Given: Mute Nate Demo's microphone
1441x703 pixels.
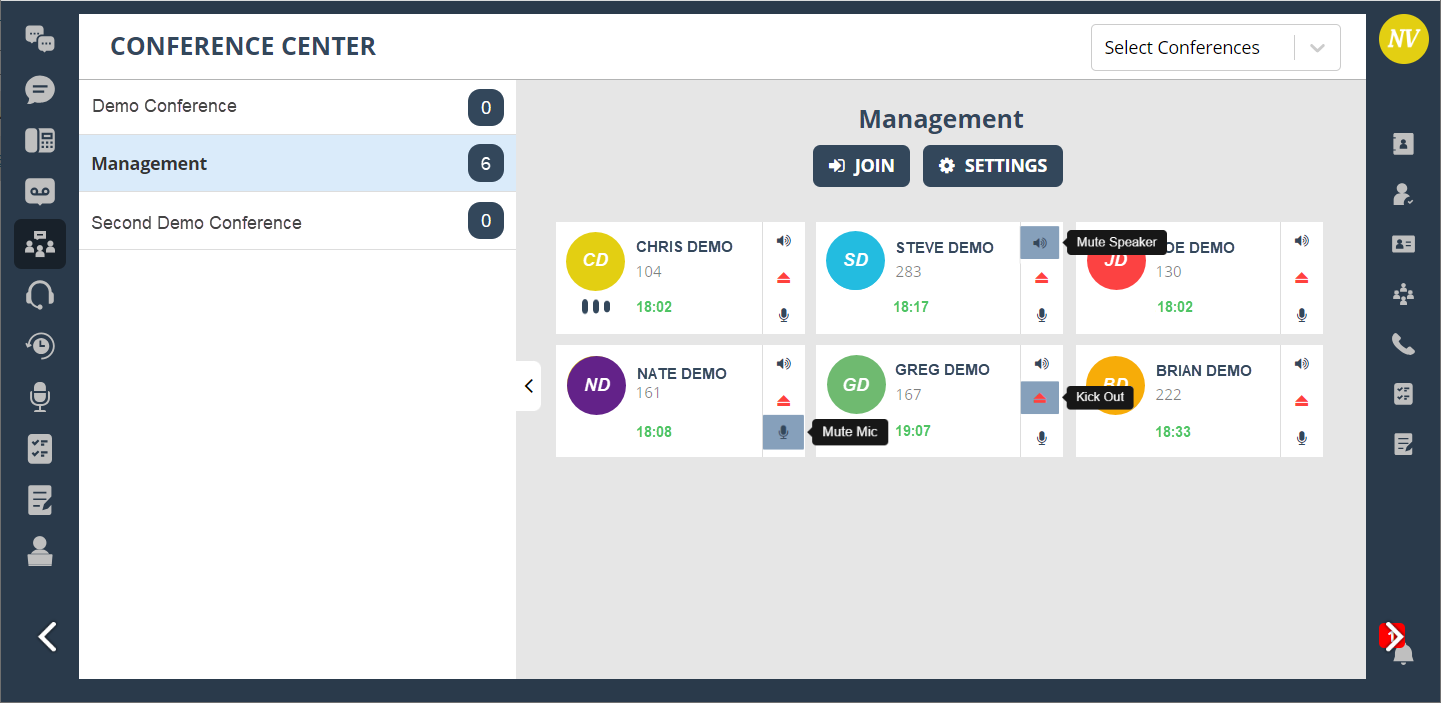Looking at the screenshot, I should pos(783,432).
